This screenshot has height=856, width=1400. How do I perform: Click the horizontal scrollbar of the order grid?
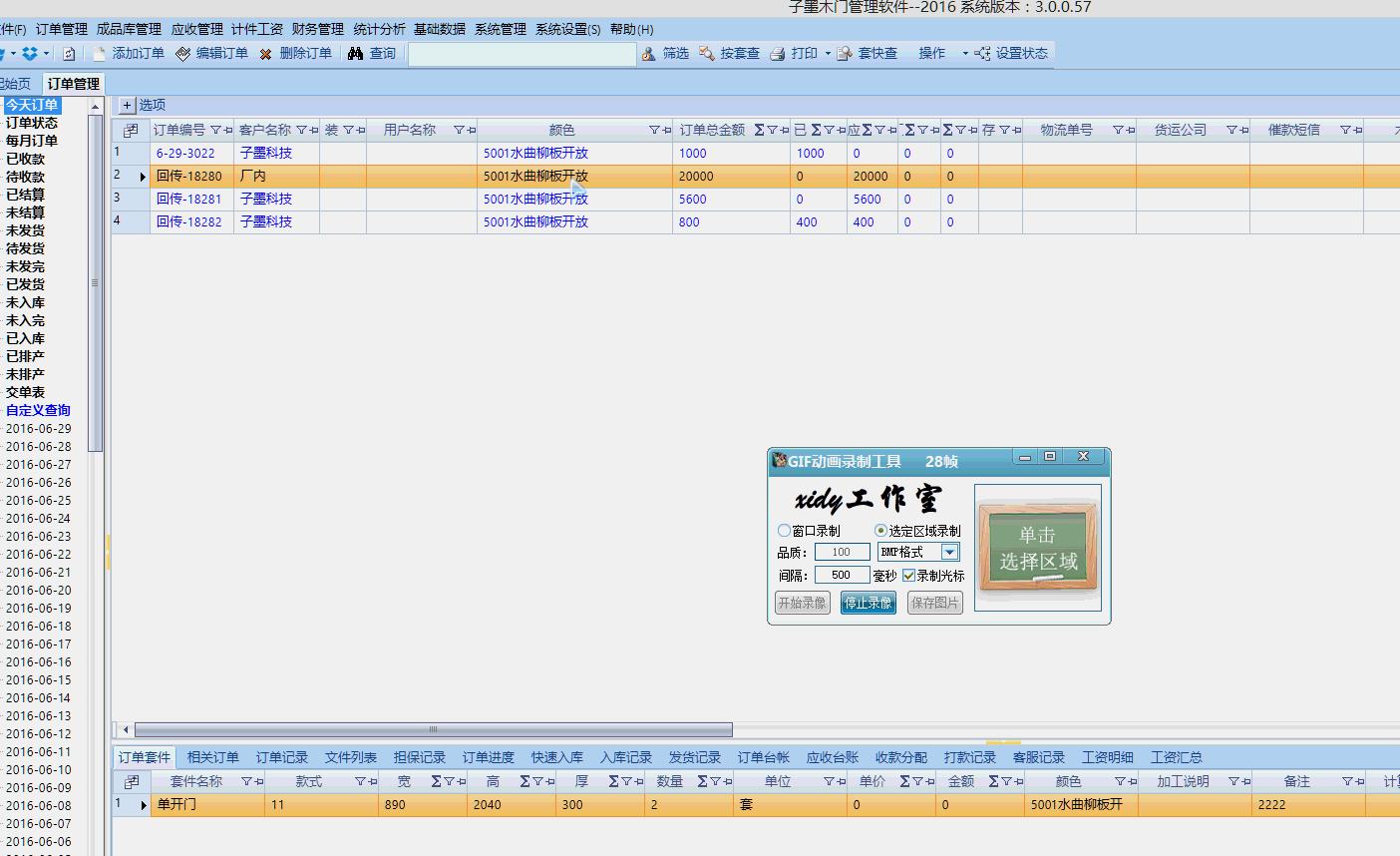coord(433,729)
